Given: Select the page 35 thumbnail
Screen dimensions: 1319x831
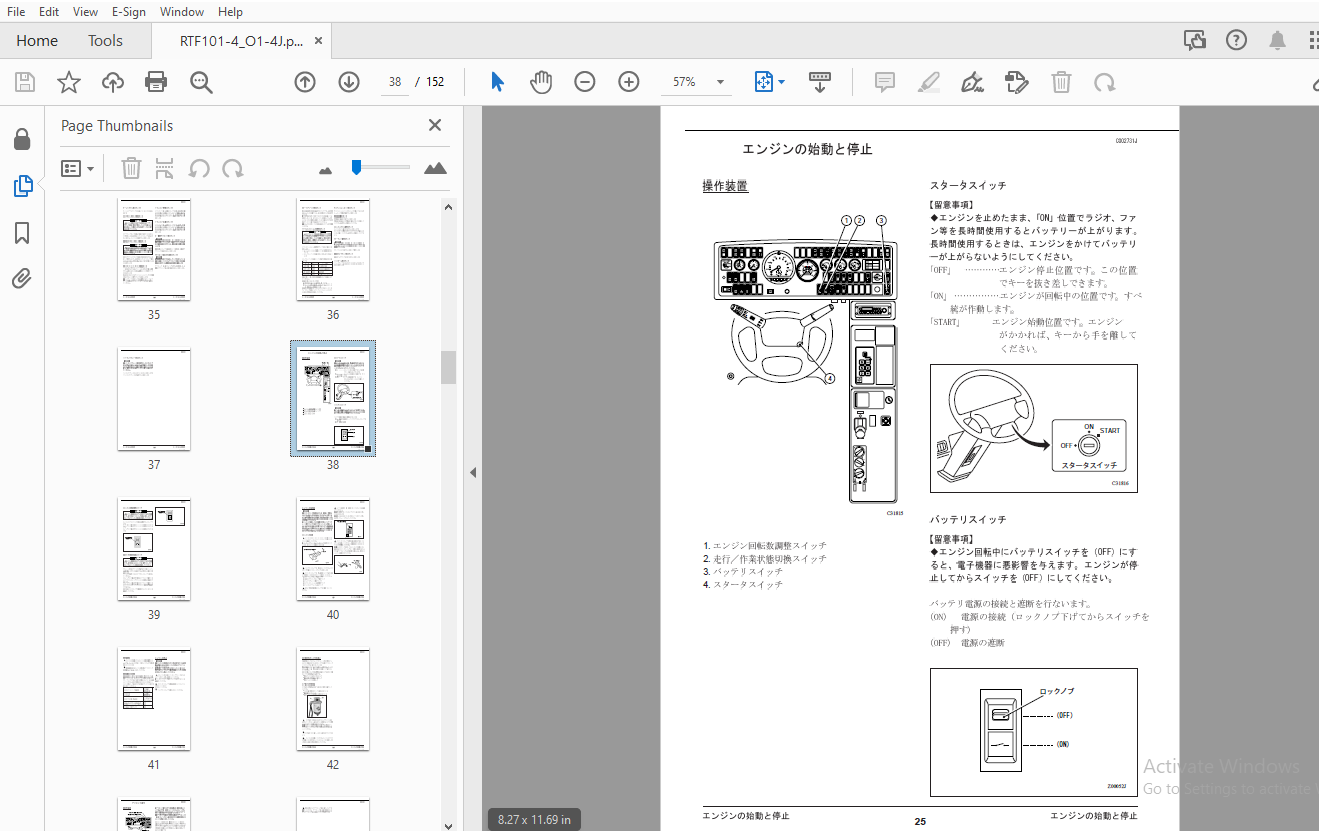Looking at the screenshot, I should [154, 250].
